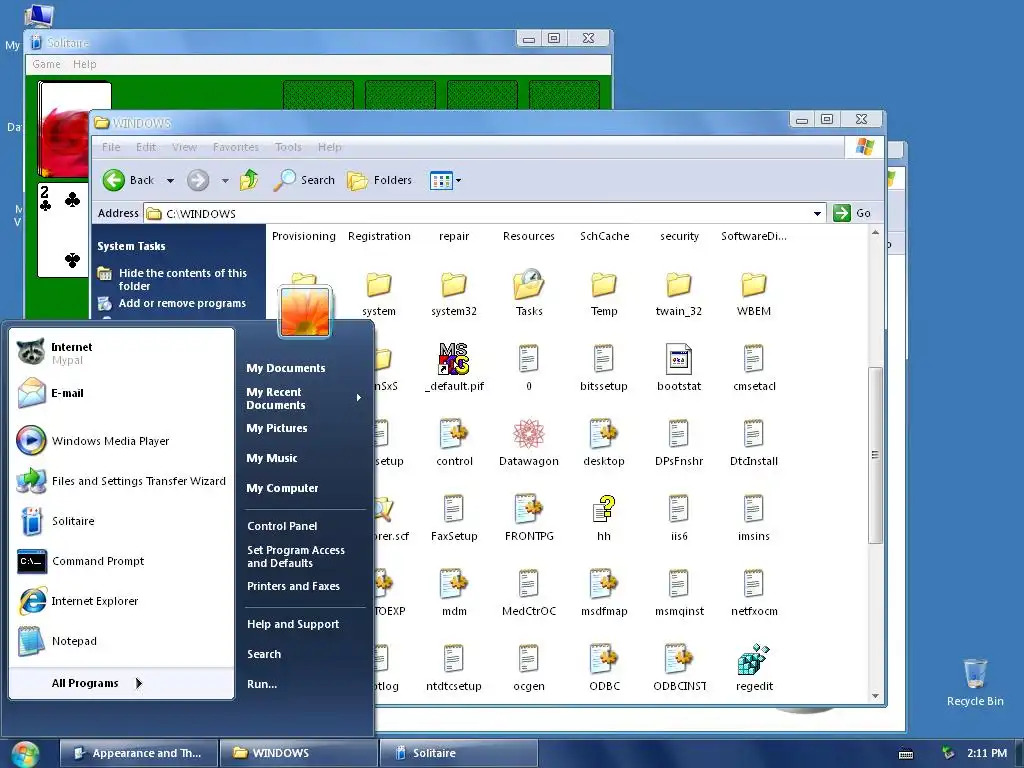Open the Edit menu in Explorer

pos(146,147)
